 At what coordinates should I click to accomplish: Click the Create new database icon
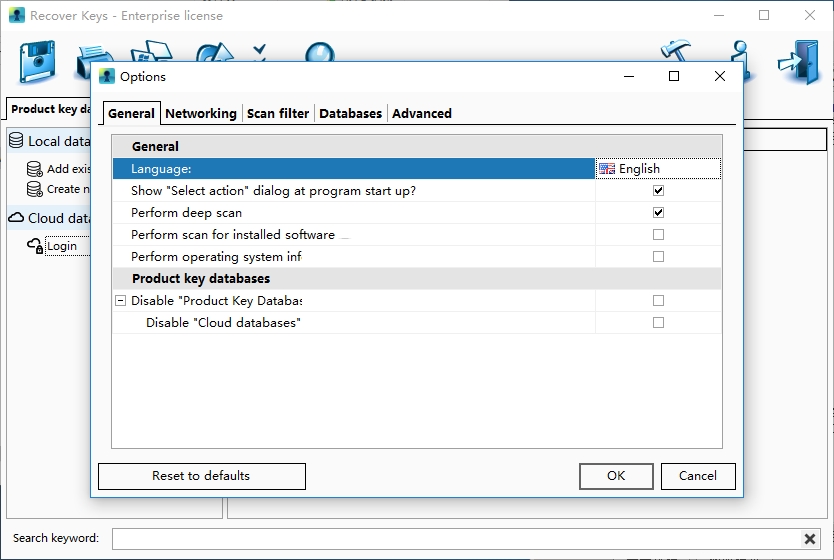[35, 189]
